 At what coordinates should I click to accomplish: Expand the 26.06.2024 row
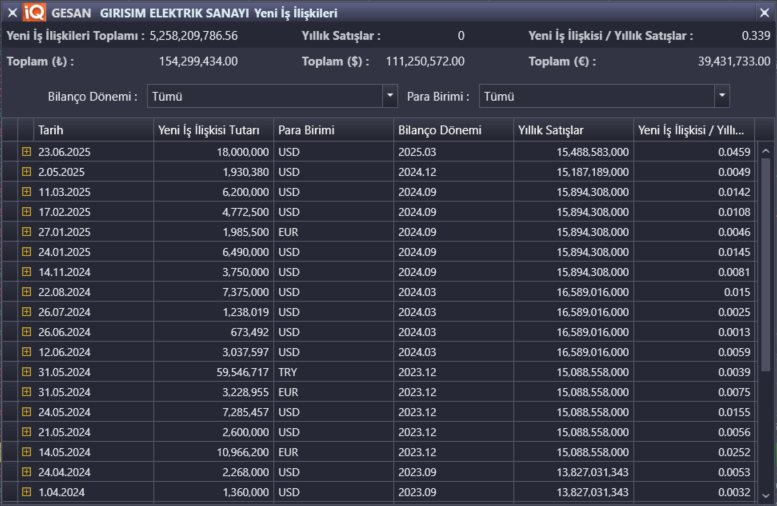click(x=26, y=332)
